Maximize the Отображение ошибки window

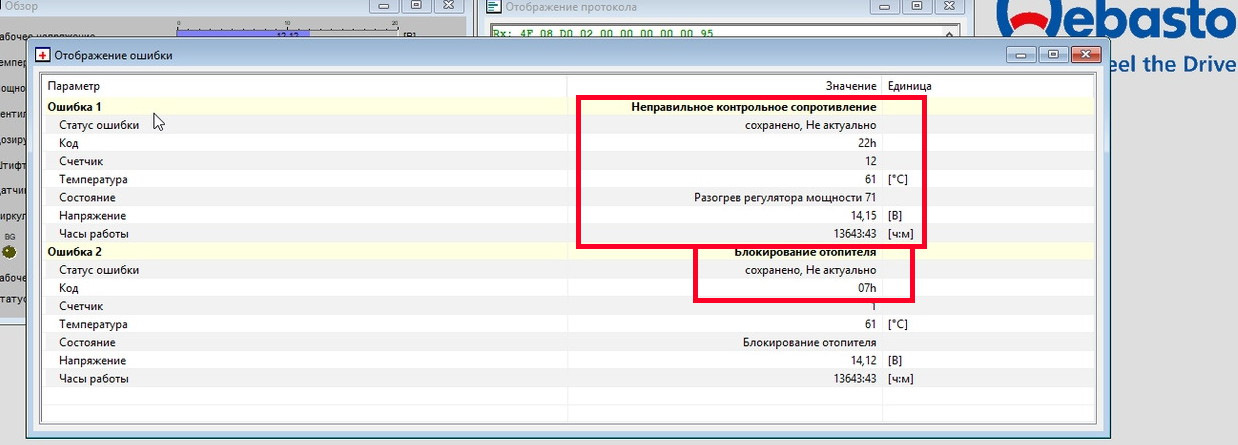[x=1052, y=55]
